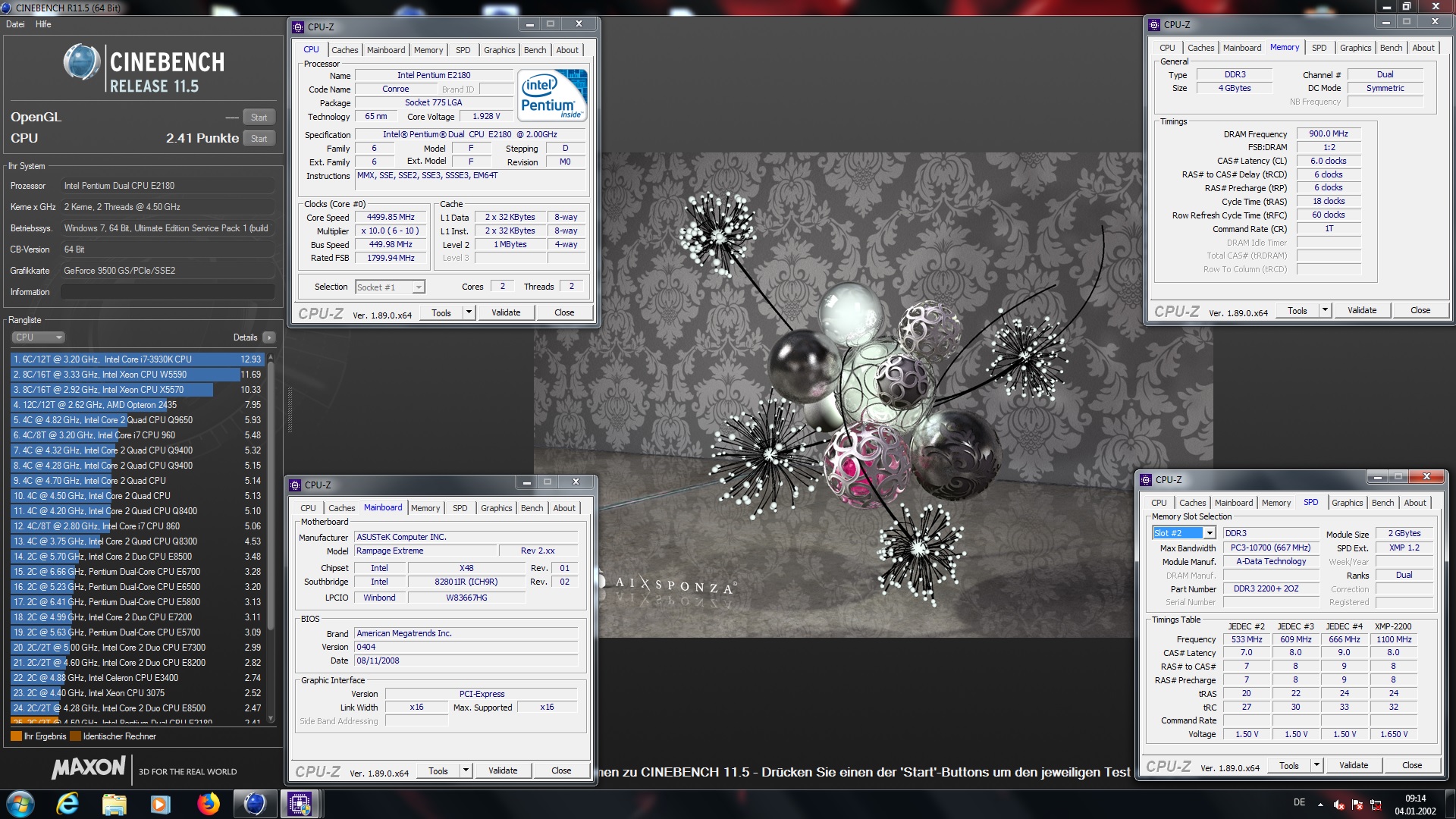Click the Cinebench logo sphere
Viewport: 1456px width, 819px height.
[82, 62]
